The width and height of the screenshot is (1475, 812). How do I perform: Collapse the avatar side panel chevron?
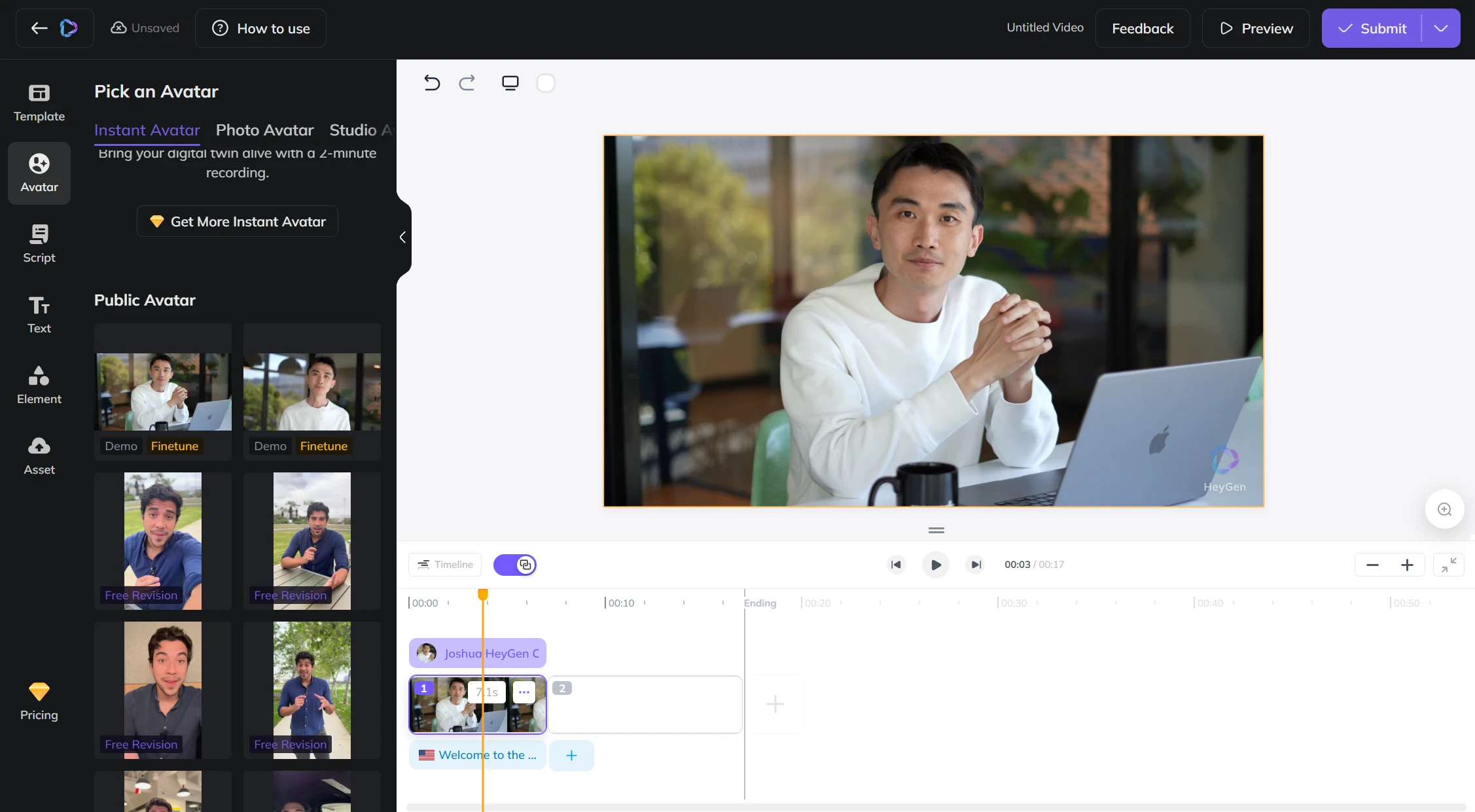pyautogui.click(x=403, y=238)
